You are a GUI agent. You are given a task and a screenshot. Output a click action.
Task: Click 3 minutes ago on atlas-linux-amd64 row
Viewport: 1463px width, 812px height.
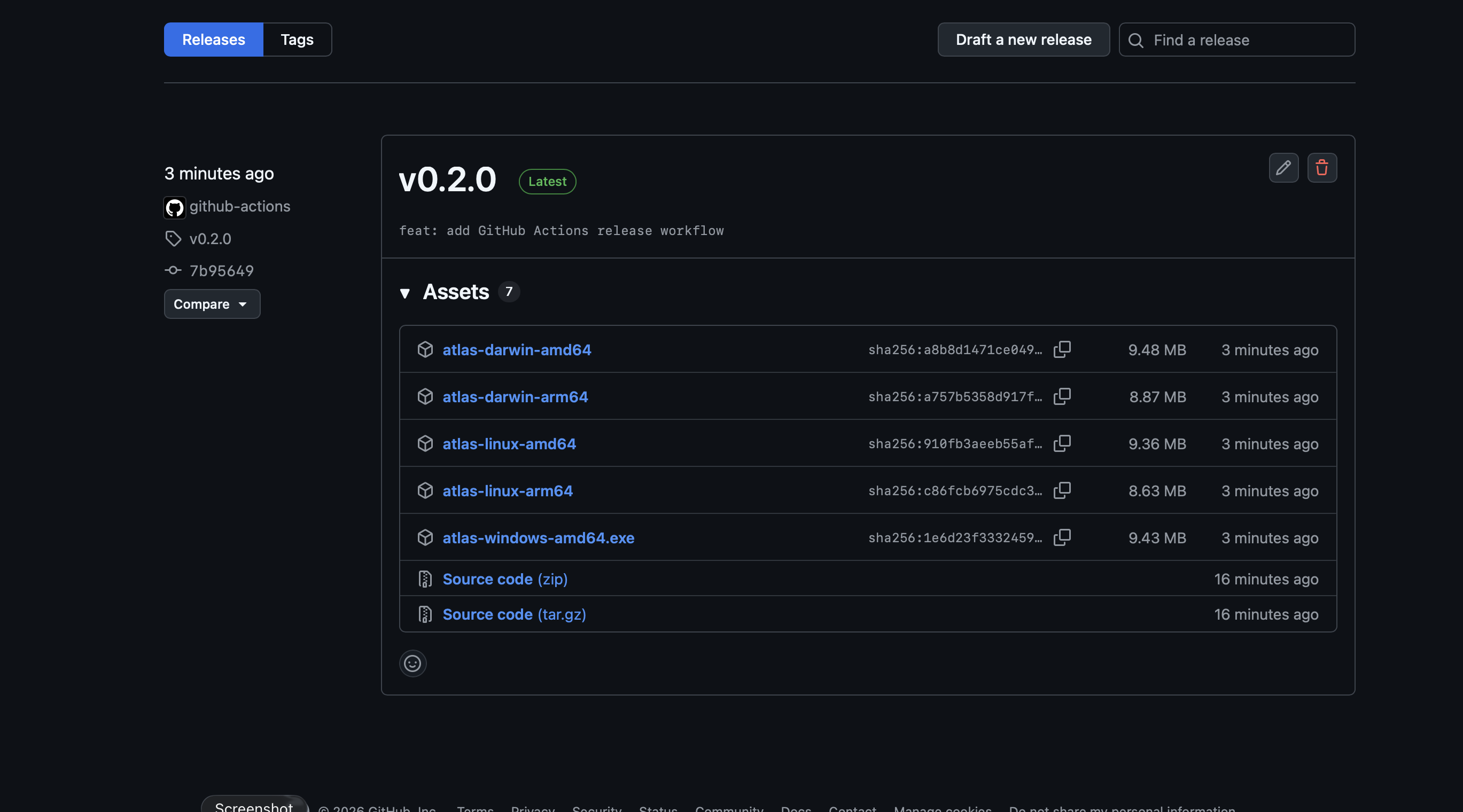coord(1270,444)
